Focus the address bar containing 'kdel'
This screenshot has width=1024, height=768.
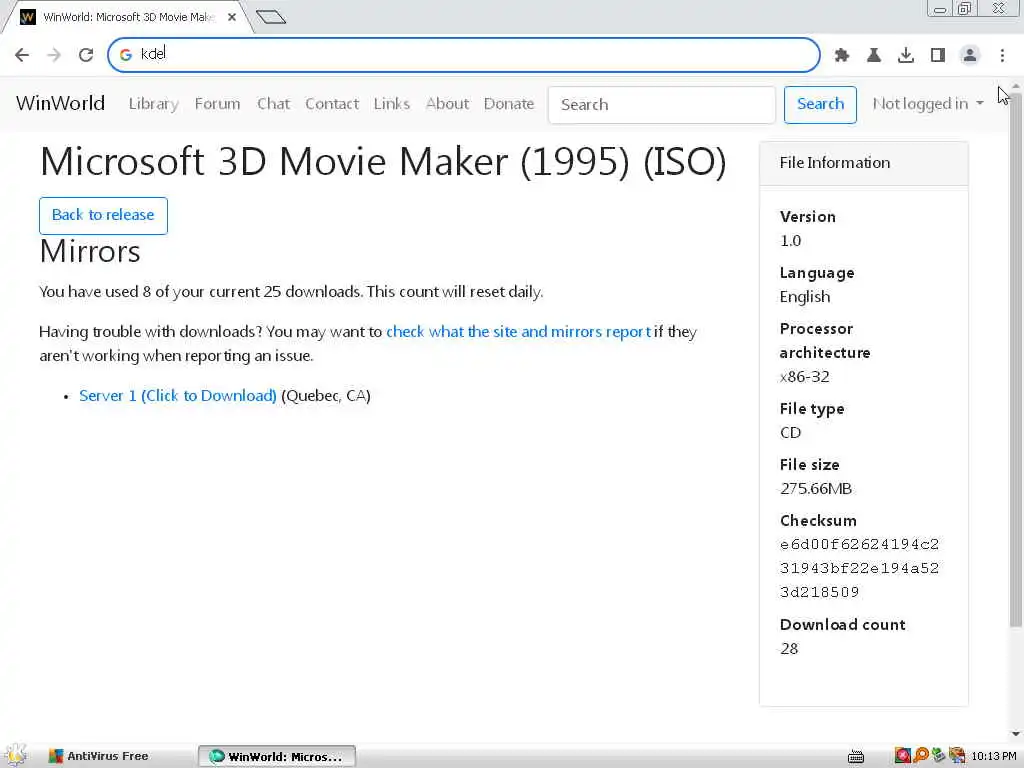464,55
